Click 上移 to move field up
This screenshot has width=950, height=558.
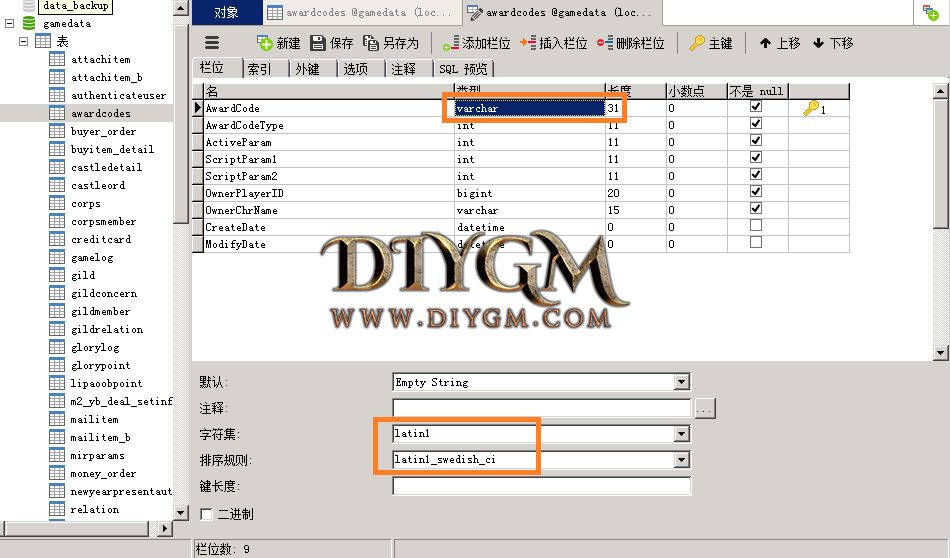[x=780, y=43]
